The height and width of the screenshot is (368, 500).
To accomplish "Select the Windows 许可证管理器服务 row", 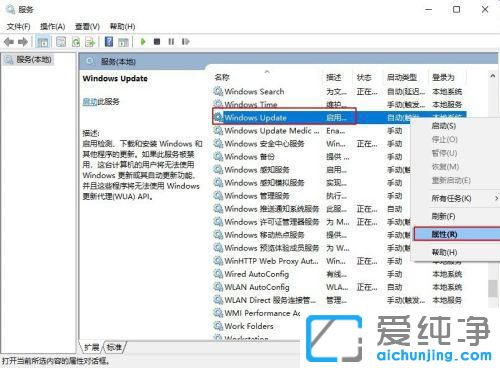I will pyautogui.click(x=312, y=222).
